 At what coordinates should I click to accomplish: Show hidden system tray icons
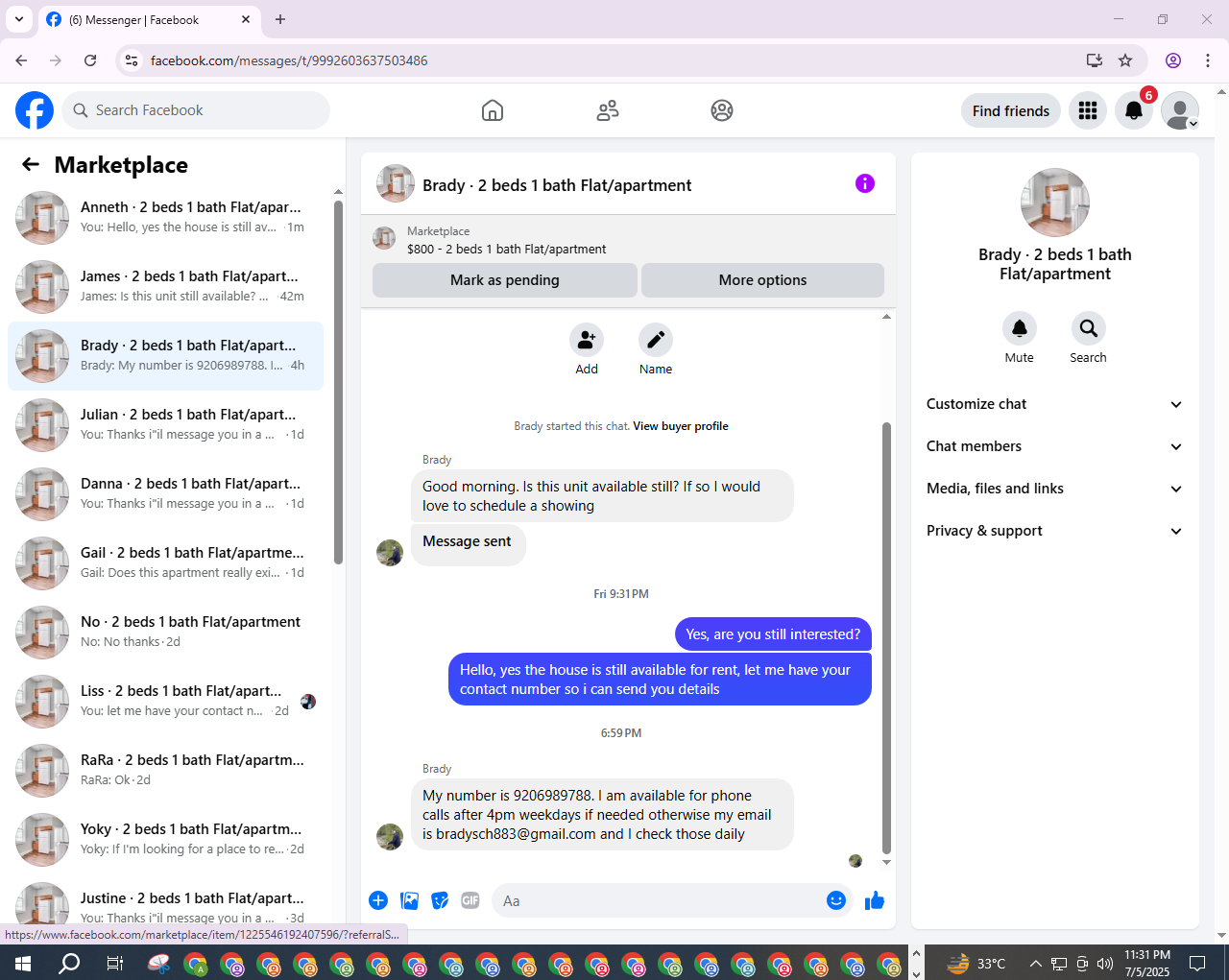pyautogui.click(x=1035, y=964)
